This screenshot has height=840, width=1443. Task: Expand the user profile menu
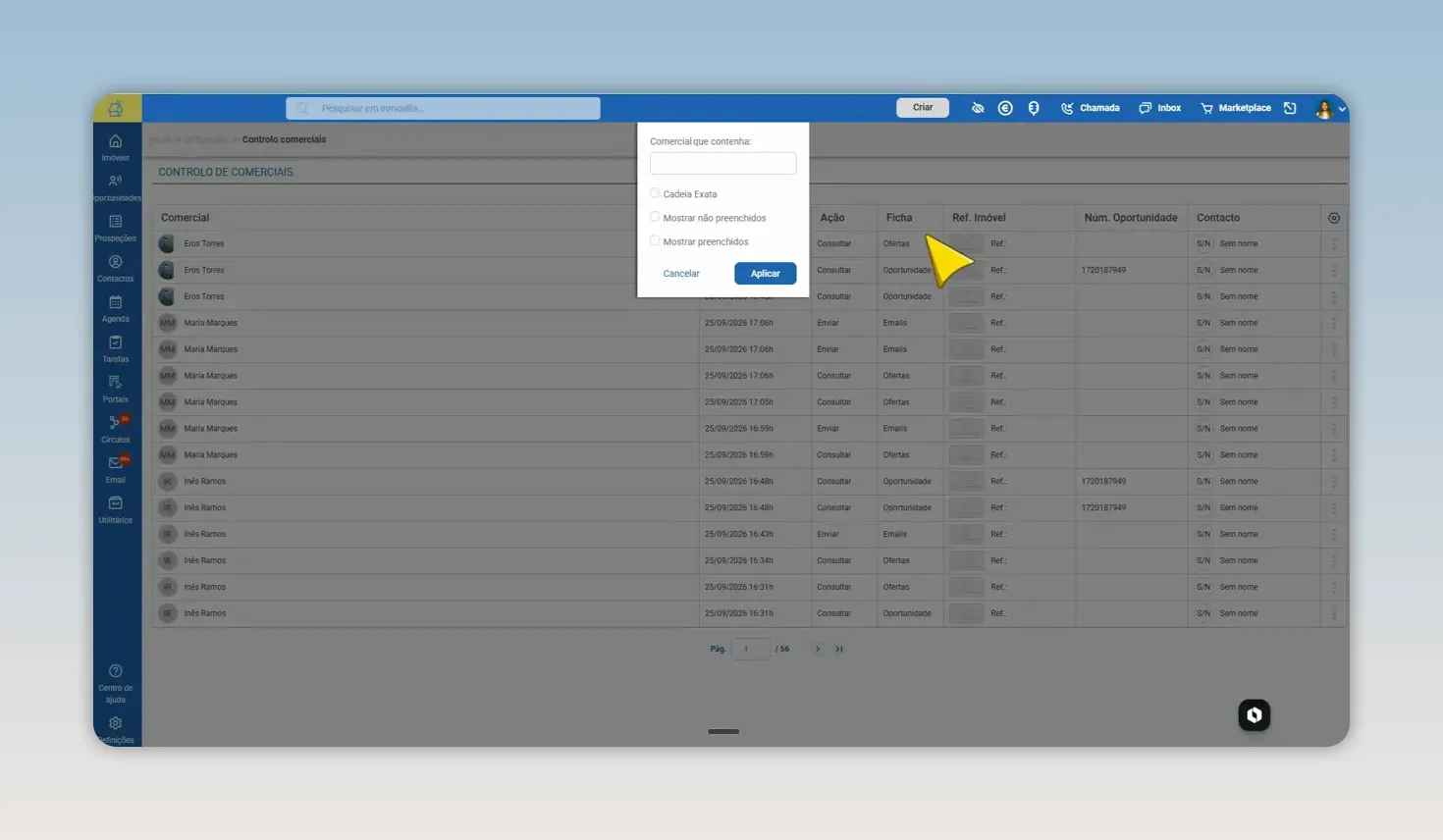click(x=1330, y=109)
